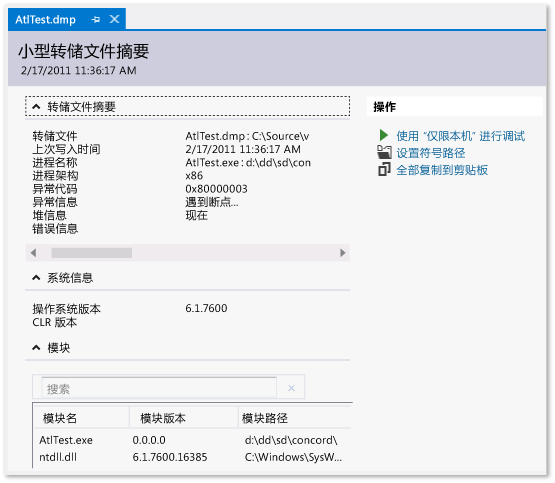Click left arrow of horizontal scrollbar

pos(34,253)
